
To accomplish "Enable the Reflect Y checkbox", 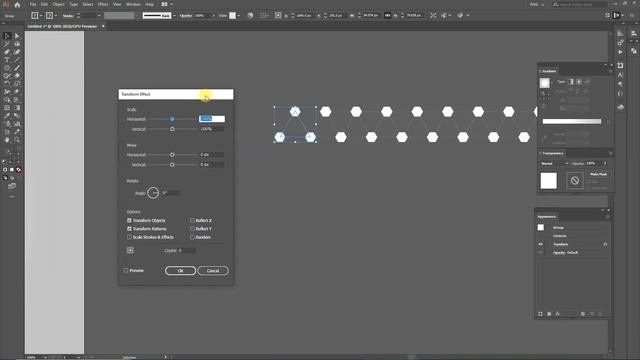I will [192, 229].
